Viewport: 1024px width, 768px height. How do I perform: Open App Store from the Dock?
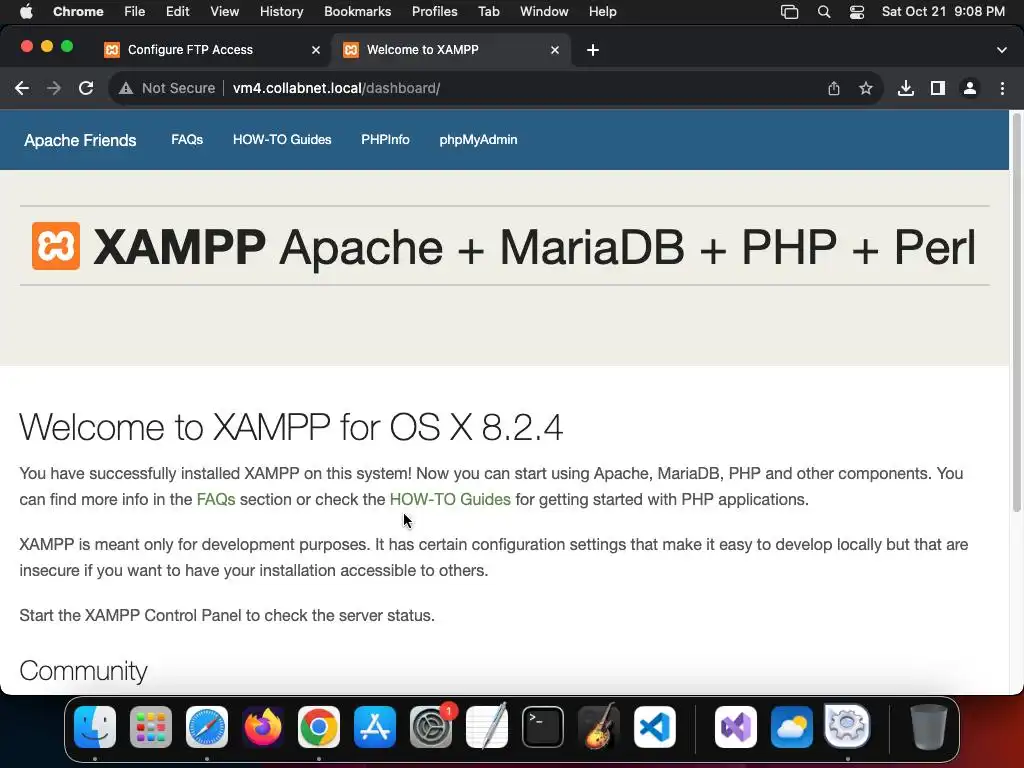[375, 727]
